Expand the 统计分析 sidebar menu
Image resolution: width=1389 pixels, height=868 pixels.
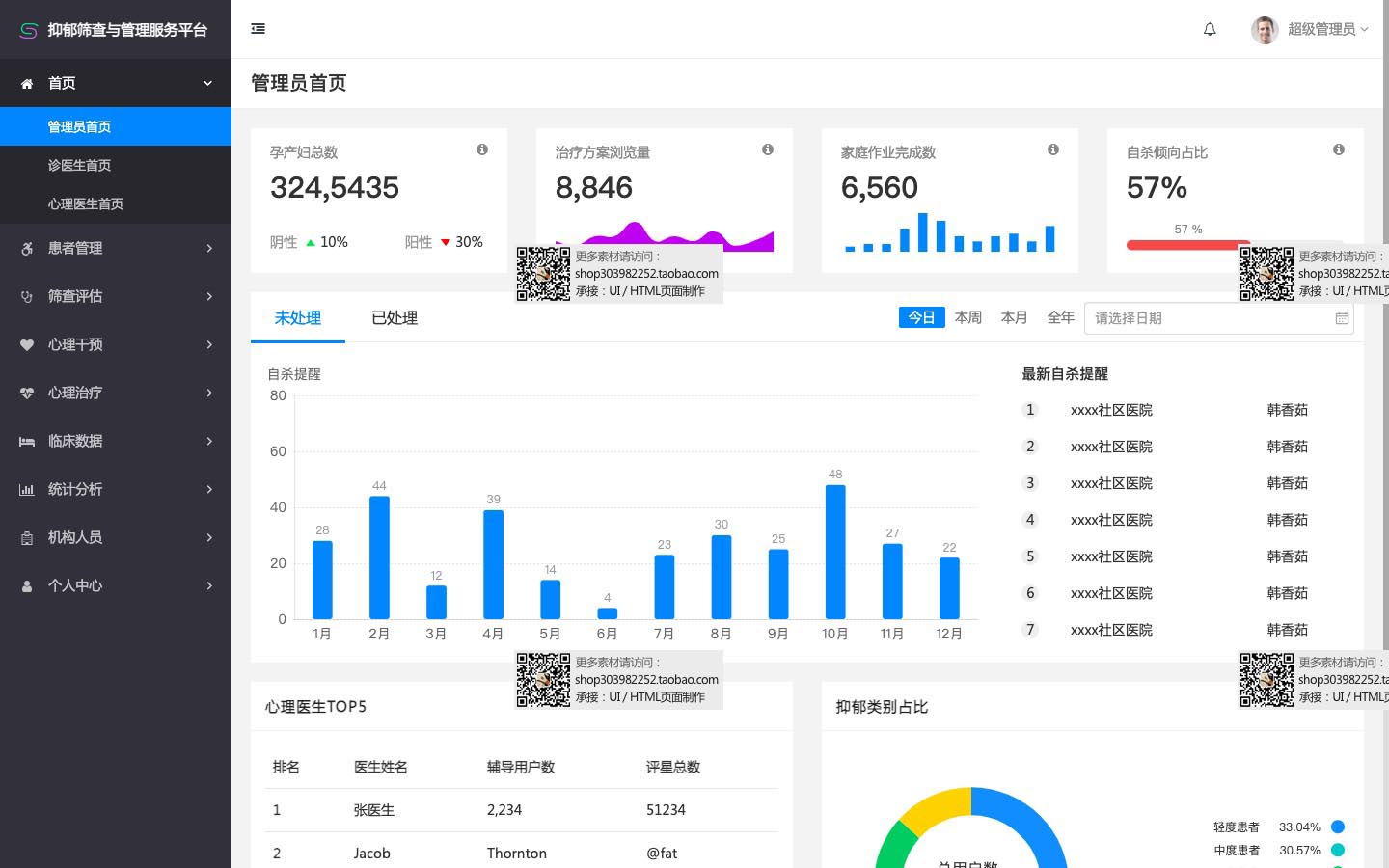116,489
